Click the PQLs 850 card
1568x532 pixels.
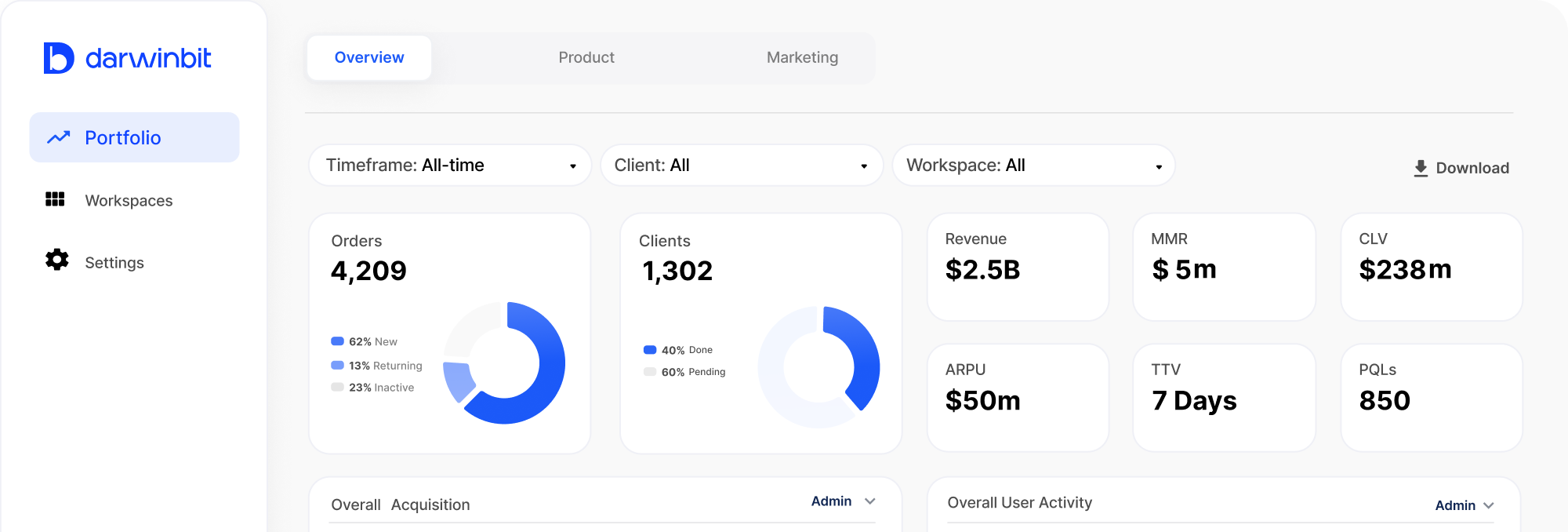1432,398
